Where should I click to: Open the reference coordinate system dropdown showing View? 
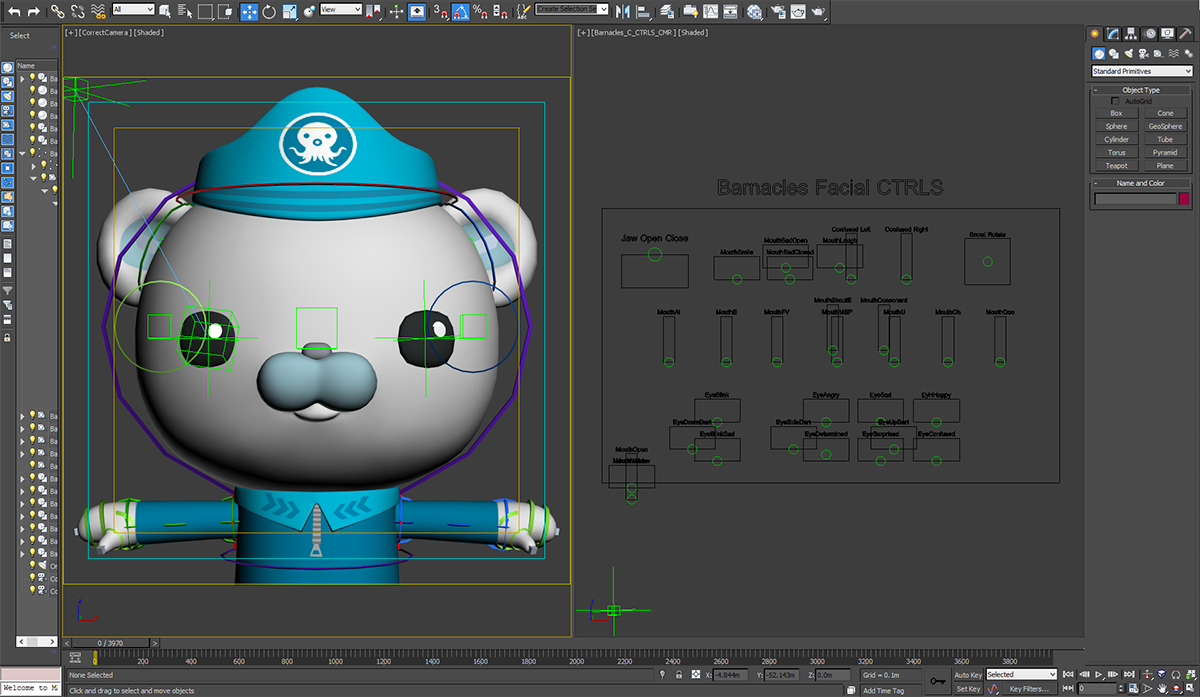(x=341, y=9)
